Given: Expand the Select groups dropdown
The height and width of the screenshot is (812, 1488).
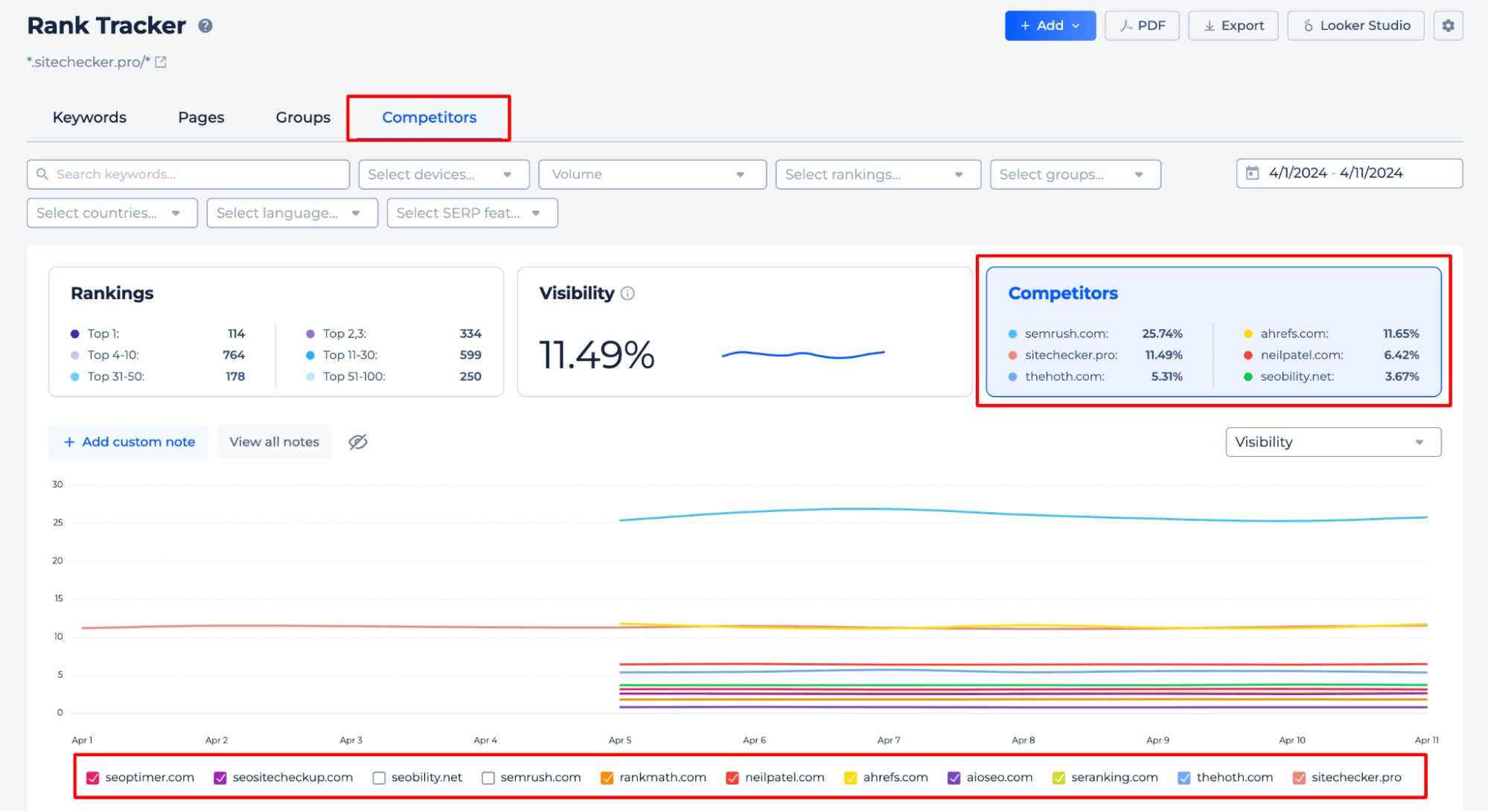Looking at the screenshot, I should [1075, 174].
